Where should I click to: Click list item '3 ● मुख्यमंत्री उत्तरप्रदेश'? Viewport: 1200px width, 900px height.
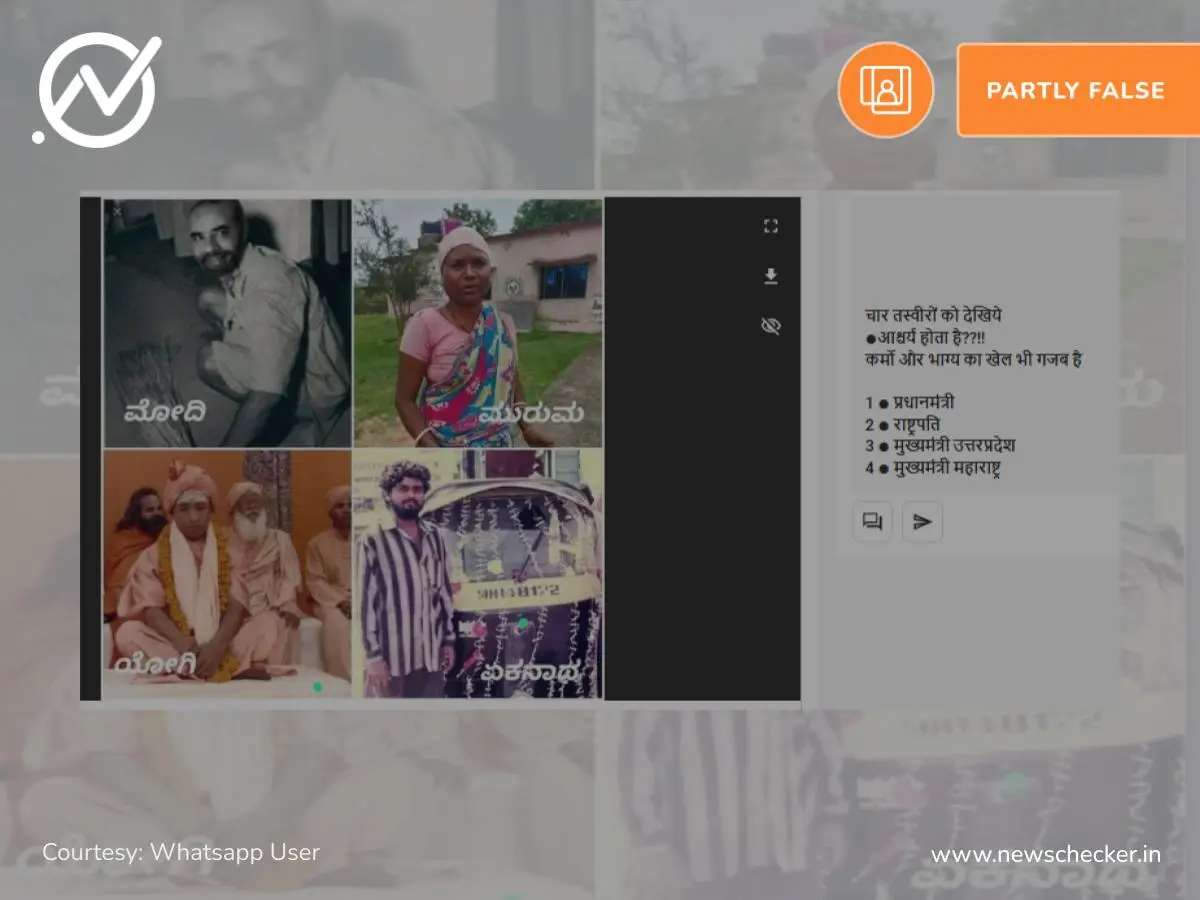coord(940,446)
